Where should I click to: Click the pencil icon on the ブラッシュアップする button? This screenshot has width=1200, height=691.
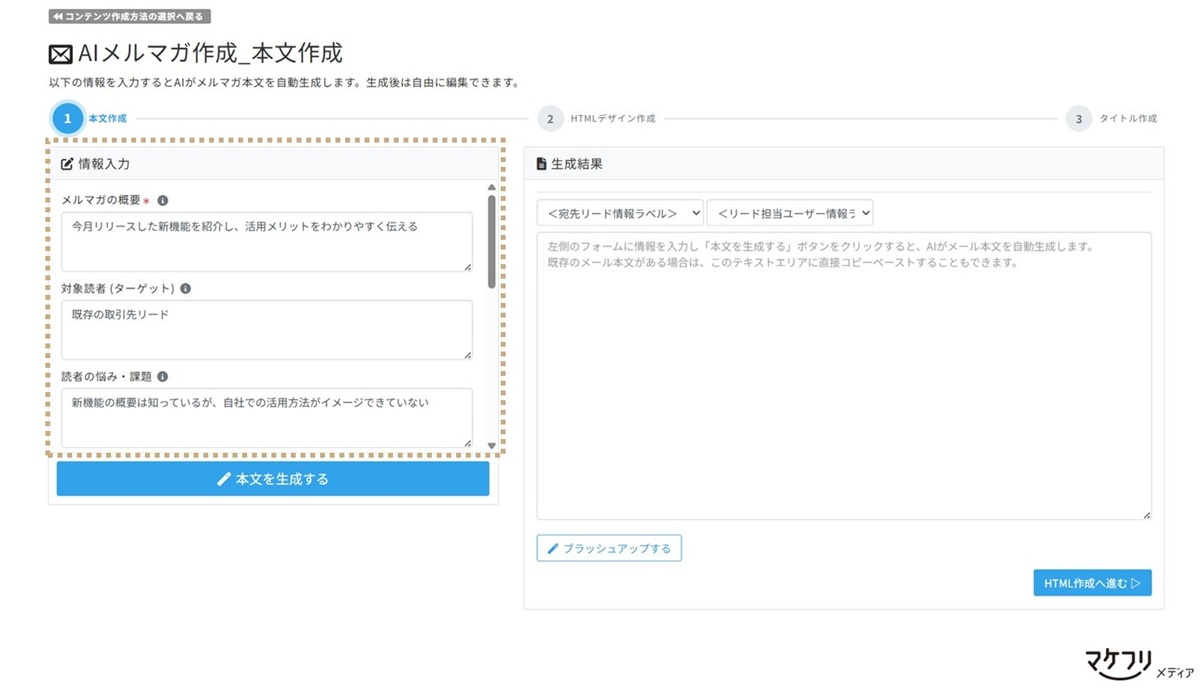coord(553,548)
